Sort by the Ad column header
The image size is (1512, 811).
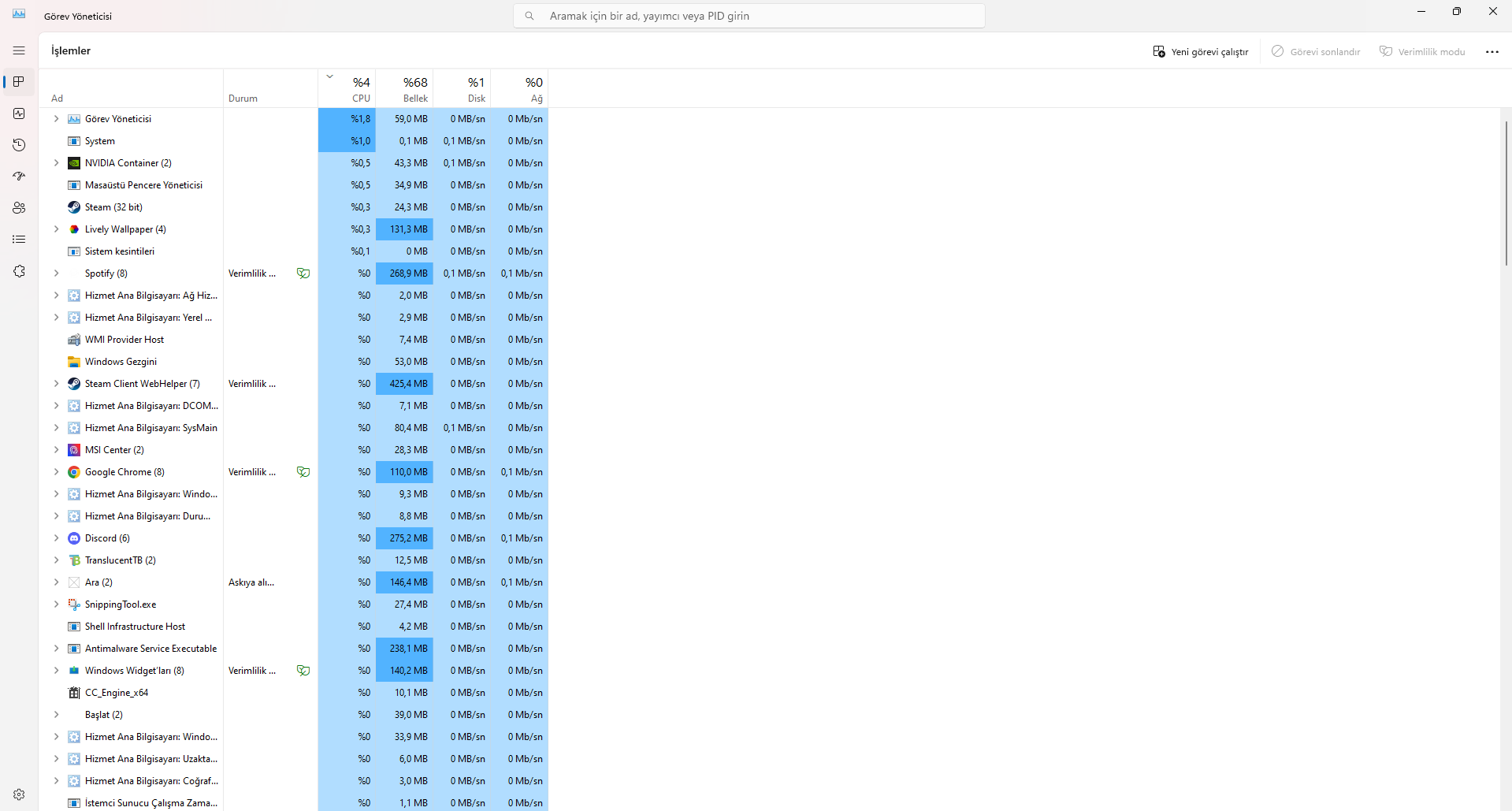click(132, 88)
